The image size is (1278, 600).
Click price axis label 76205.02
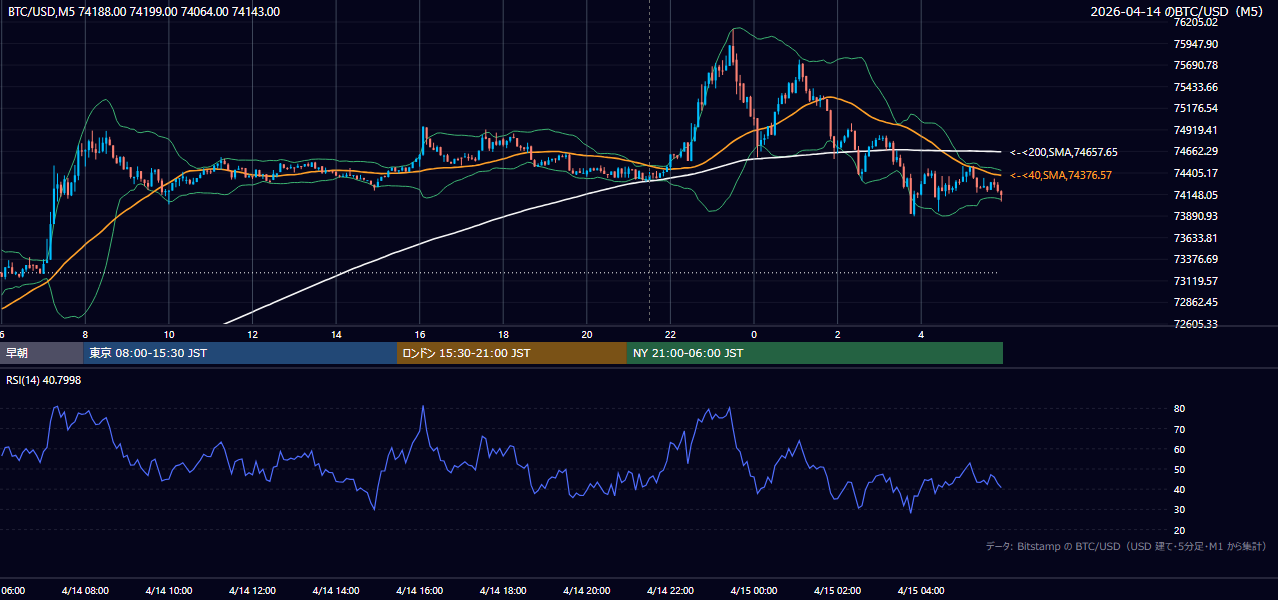(1196, 22)
